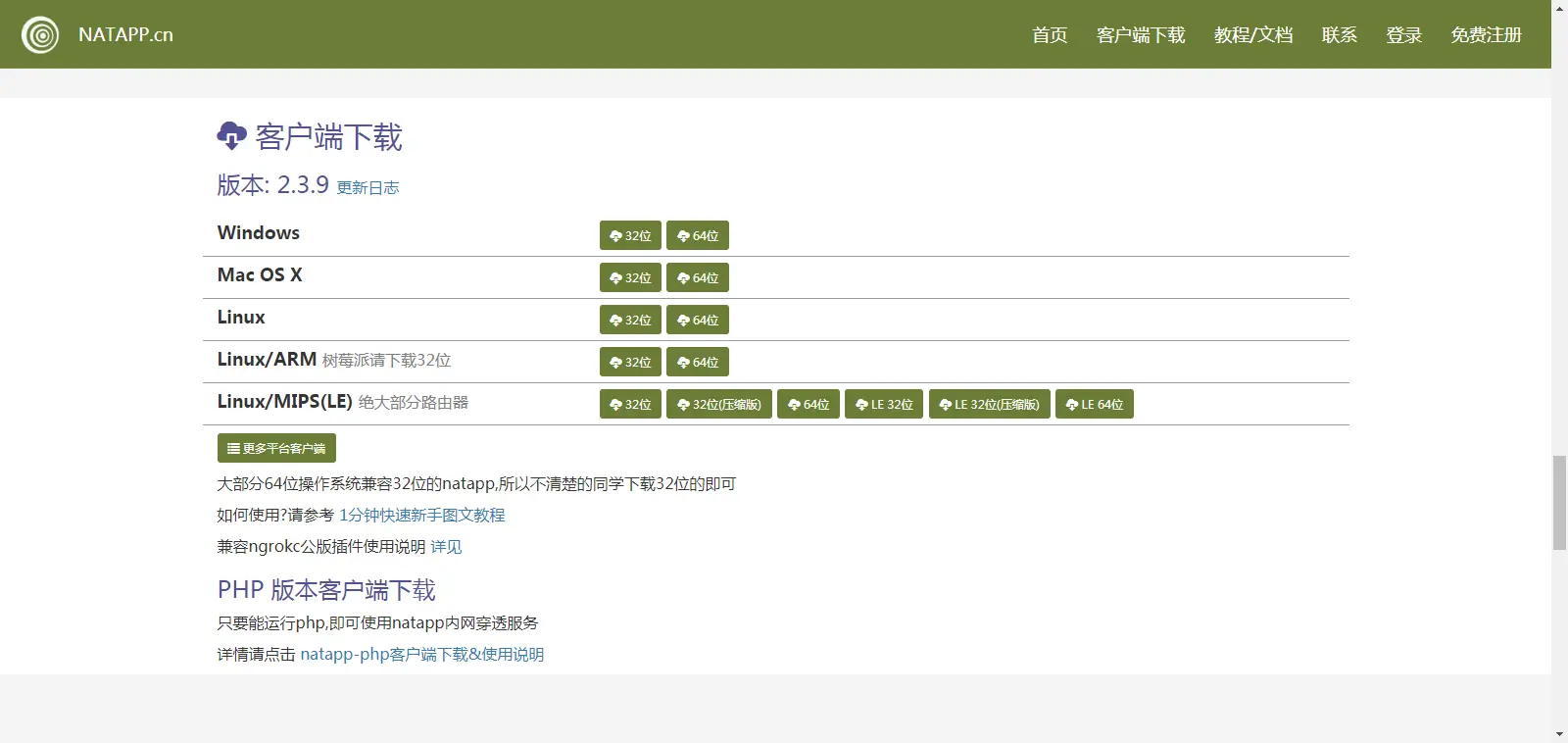Click 更多平台客户端 button

[x=276, y=448]
